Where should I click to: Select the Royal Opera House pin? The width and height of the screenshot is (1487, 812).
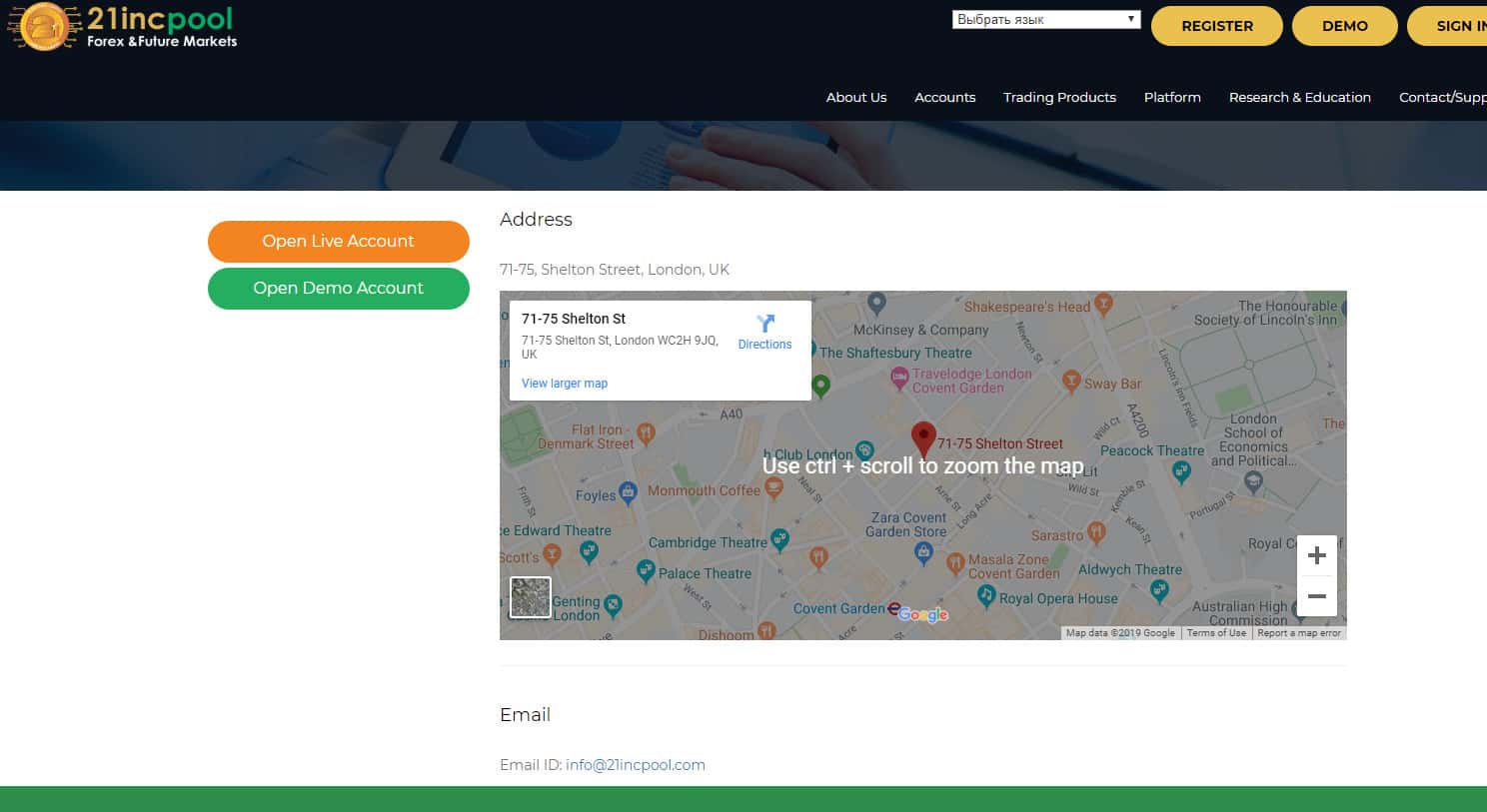986,595
